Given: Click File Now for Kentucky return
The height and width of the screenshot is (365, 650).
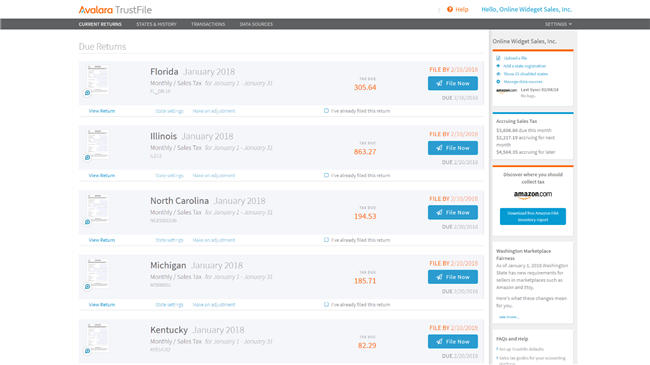Looking at the screenshot, I should pos(453,342).
